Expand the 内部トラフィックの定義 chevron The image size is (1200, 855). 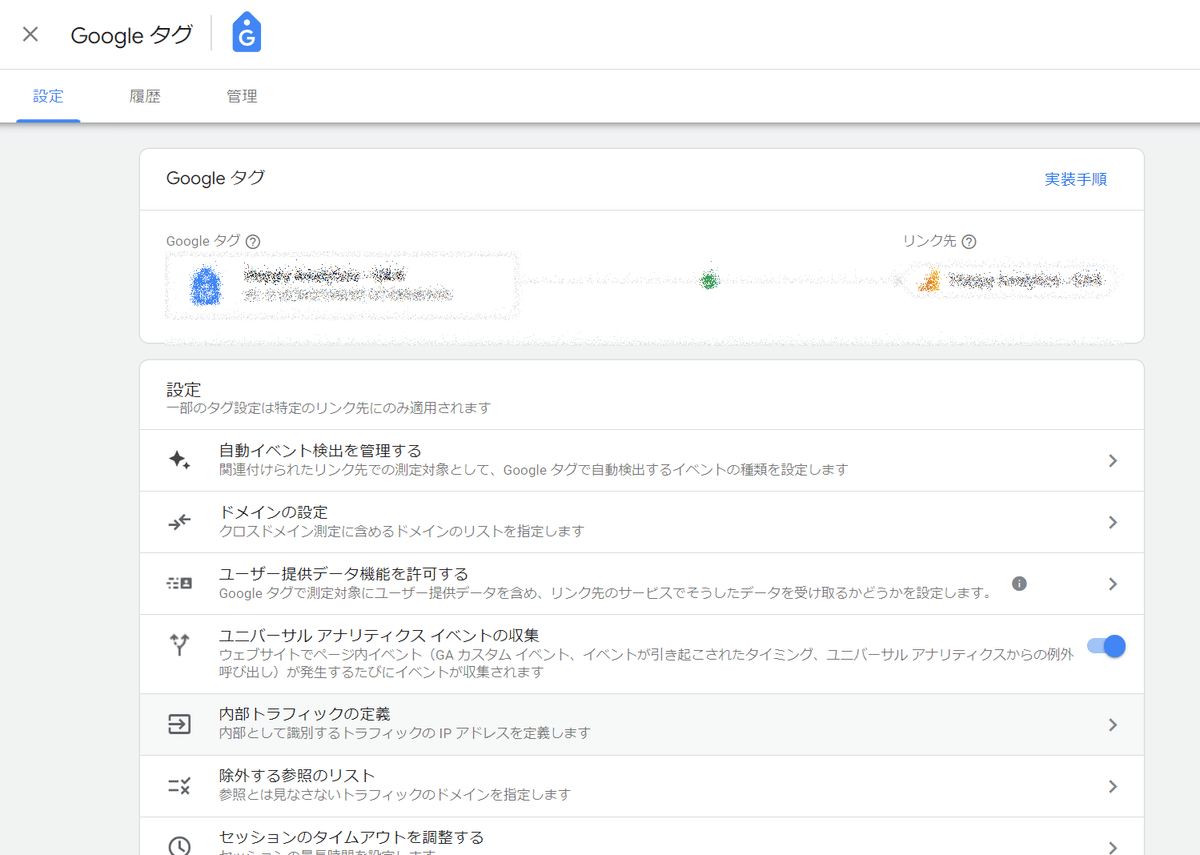(x=1113, y=724)
